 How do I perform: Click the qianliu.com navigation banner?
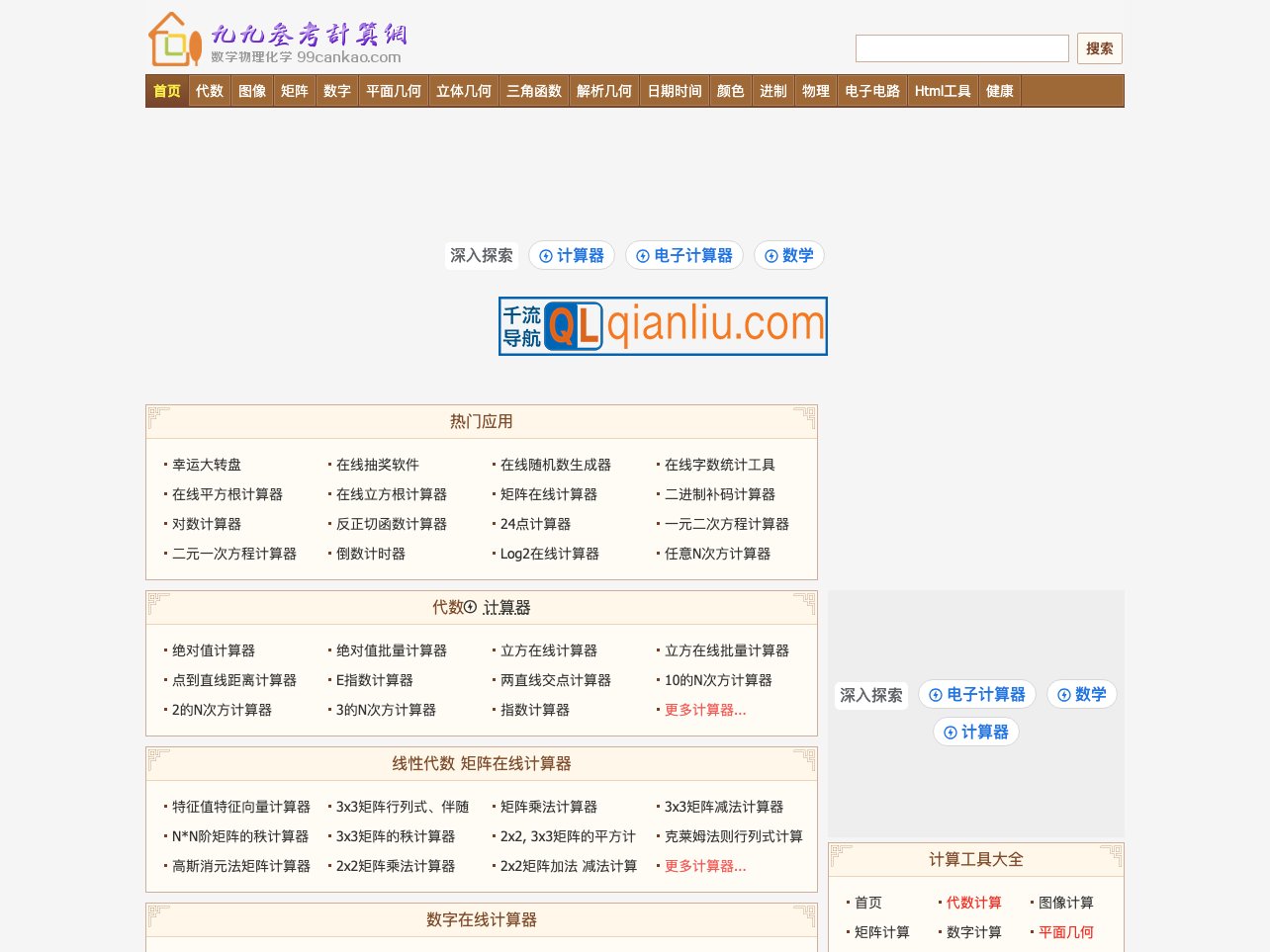663,326
